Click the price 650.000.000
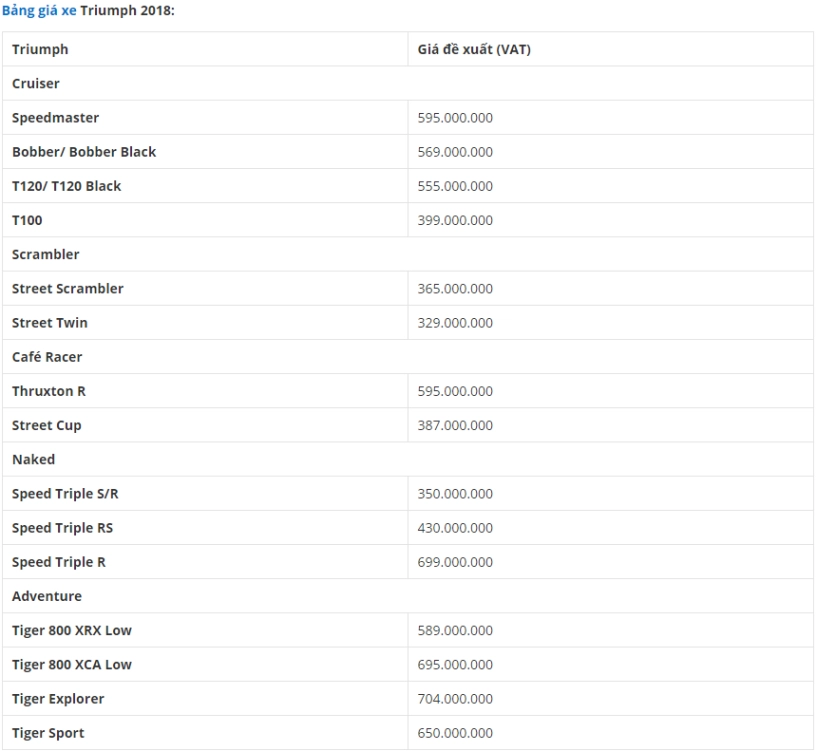 (x=455, y=733)
